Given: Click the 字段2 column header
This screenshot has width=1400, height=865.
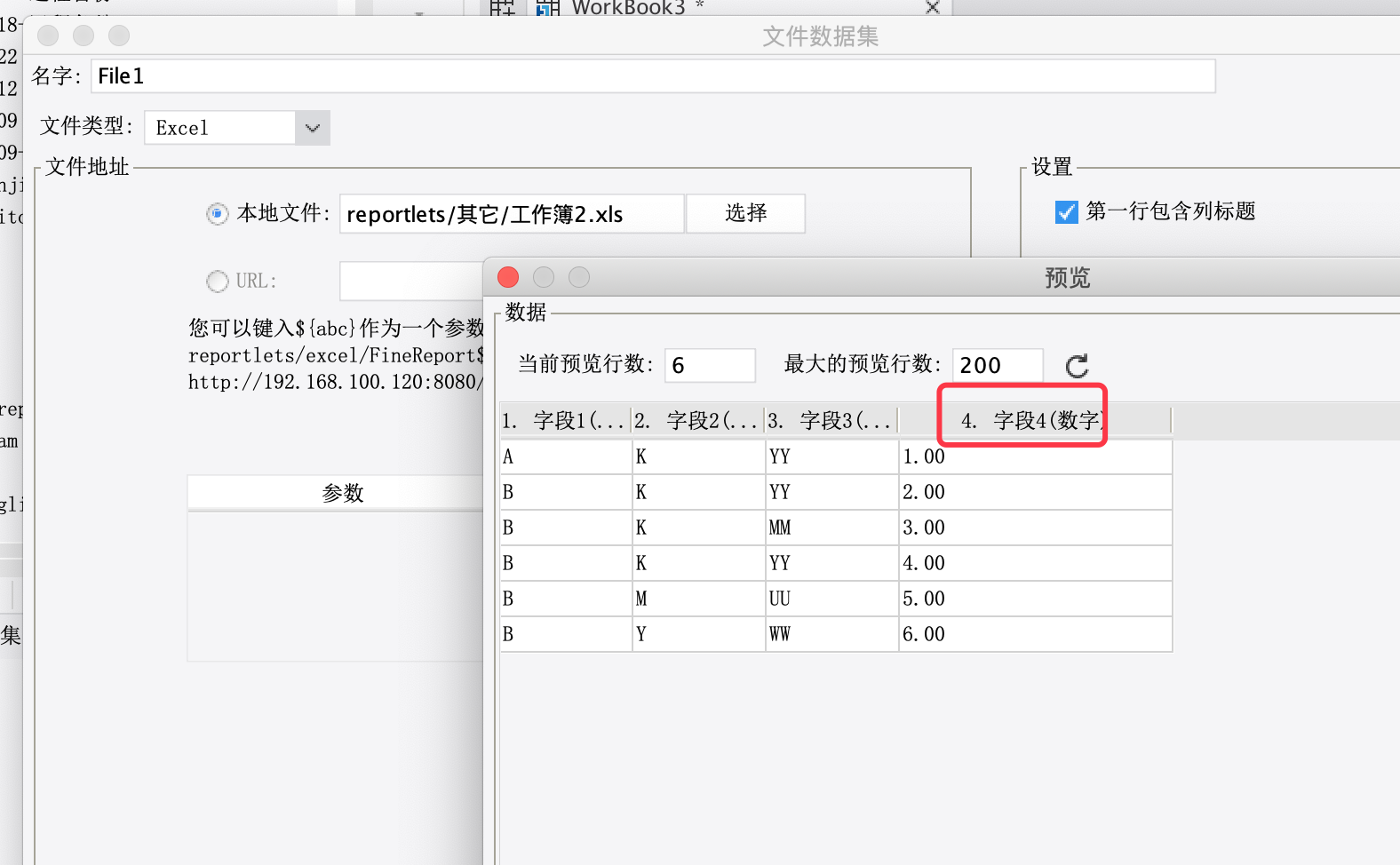Looking at the screenshot, I should (x=699, y=420).
